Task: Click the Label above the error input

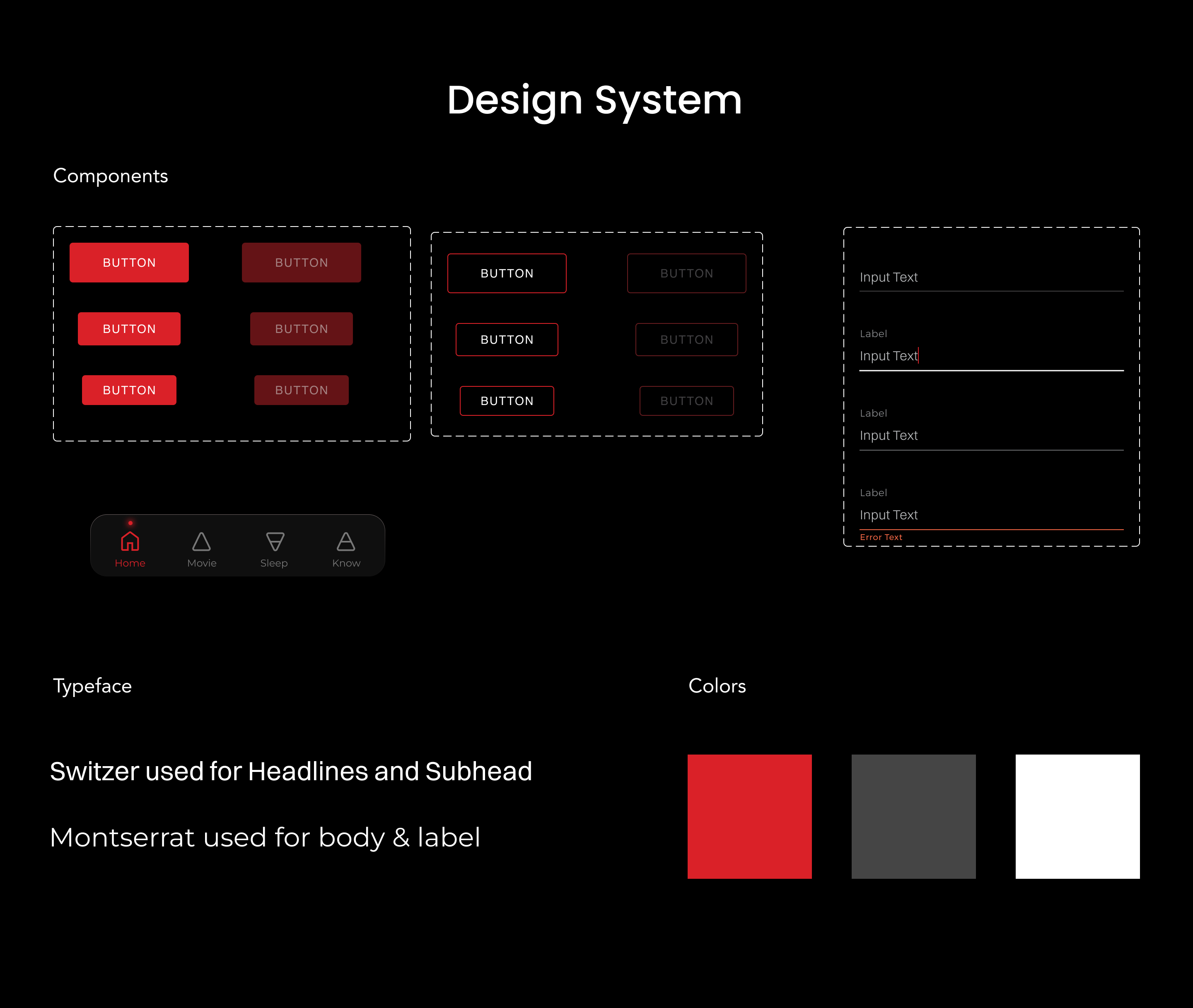Action: [873, 492]
